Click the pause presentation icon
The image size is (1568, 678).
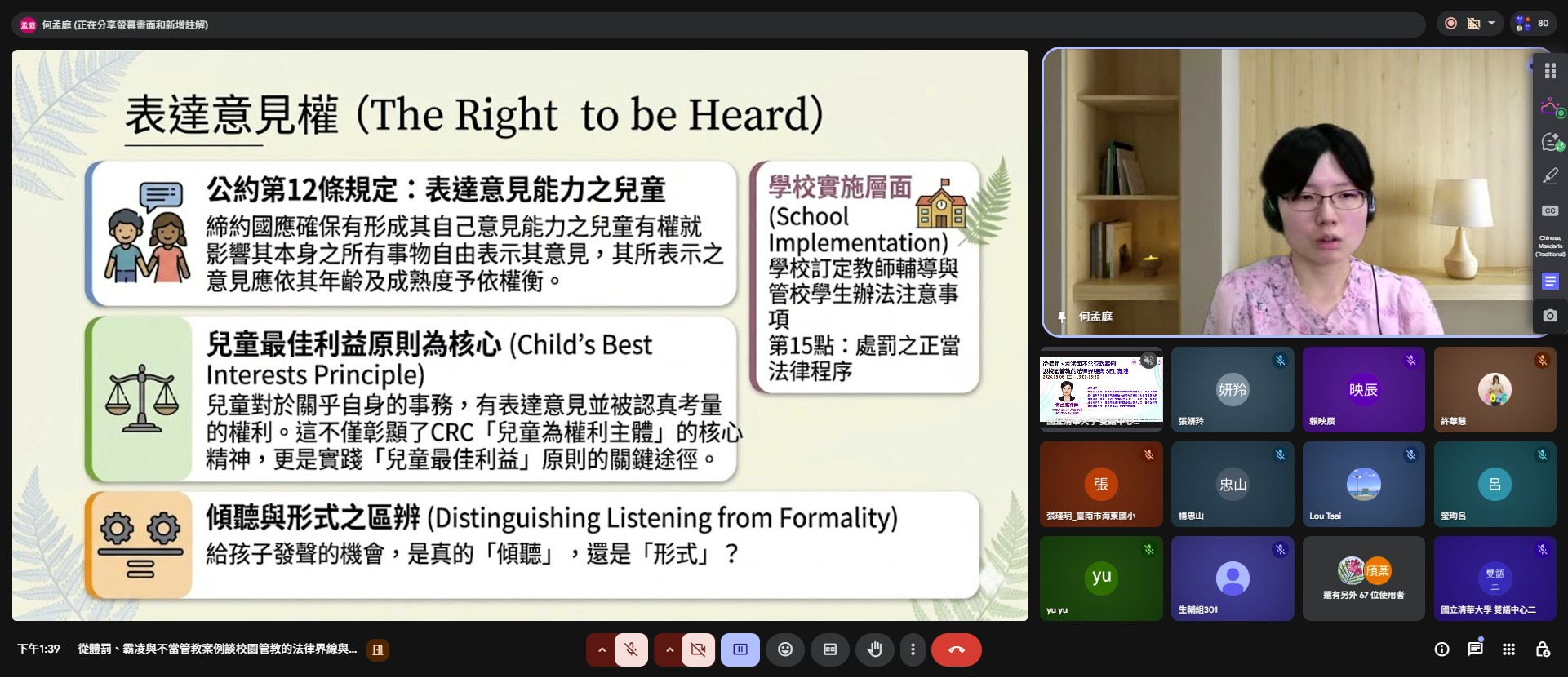pyautogui.click(x=740, y=649)
